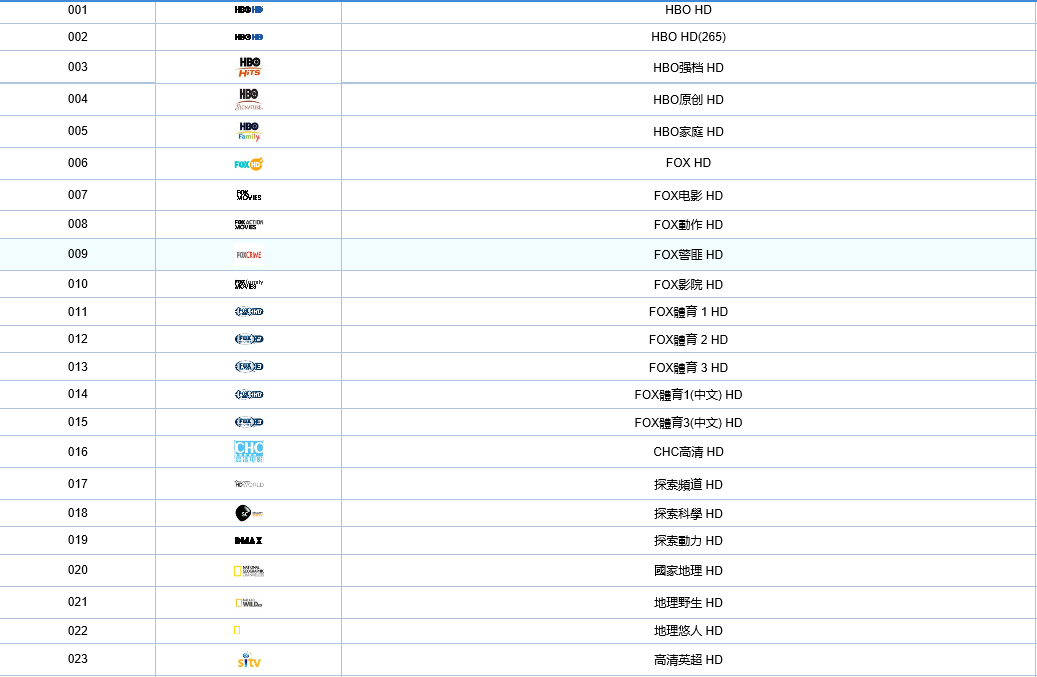Click channel number '016'
This screenshot has height=677, width=1037.
(77, 452)
